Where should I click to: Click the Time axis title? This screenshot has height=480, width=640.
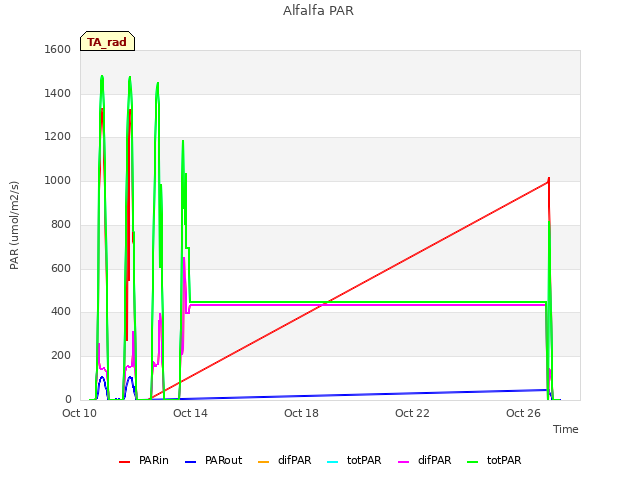click(566, 429)
